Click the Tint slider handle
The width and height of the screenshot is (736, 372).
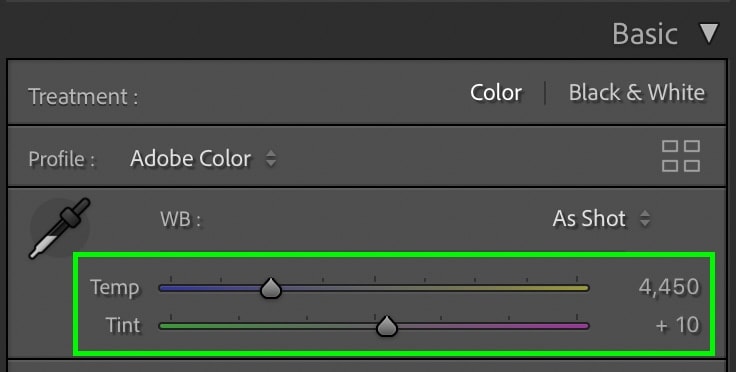[387, 326]
